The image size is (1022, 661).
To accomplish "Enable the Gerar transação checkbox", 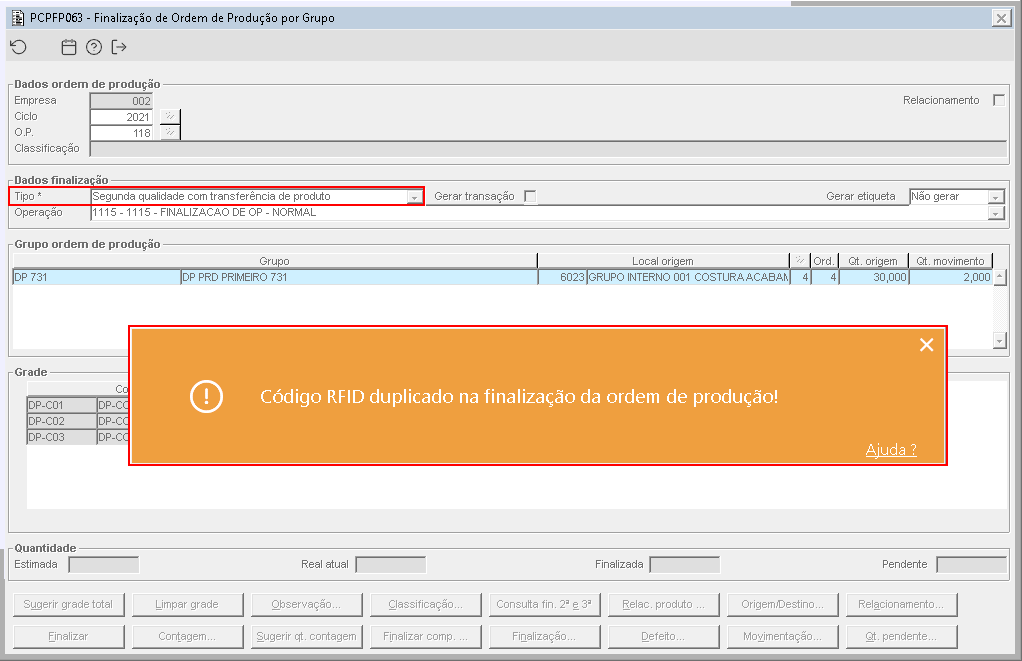I will pos(531,196).
